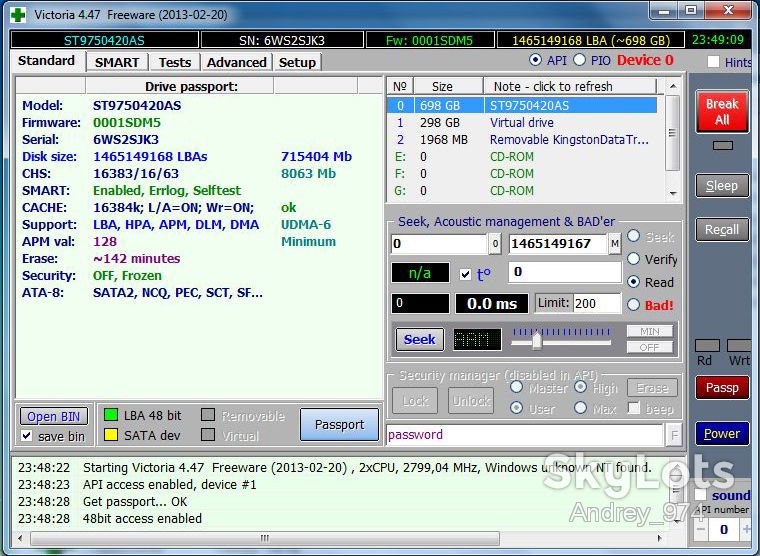Click the Recall button

(722, 229)
